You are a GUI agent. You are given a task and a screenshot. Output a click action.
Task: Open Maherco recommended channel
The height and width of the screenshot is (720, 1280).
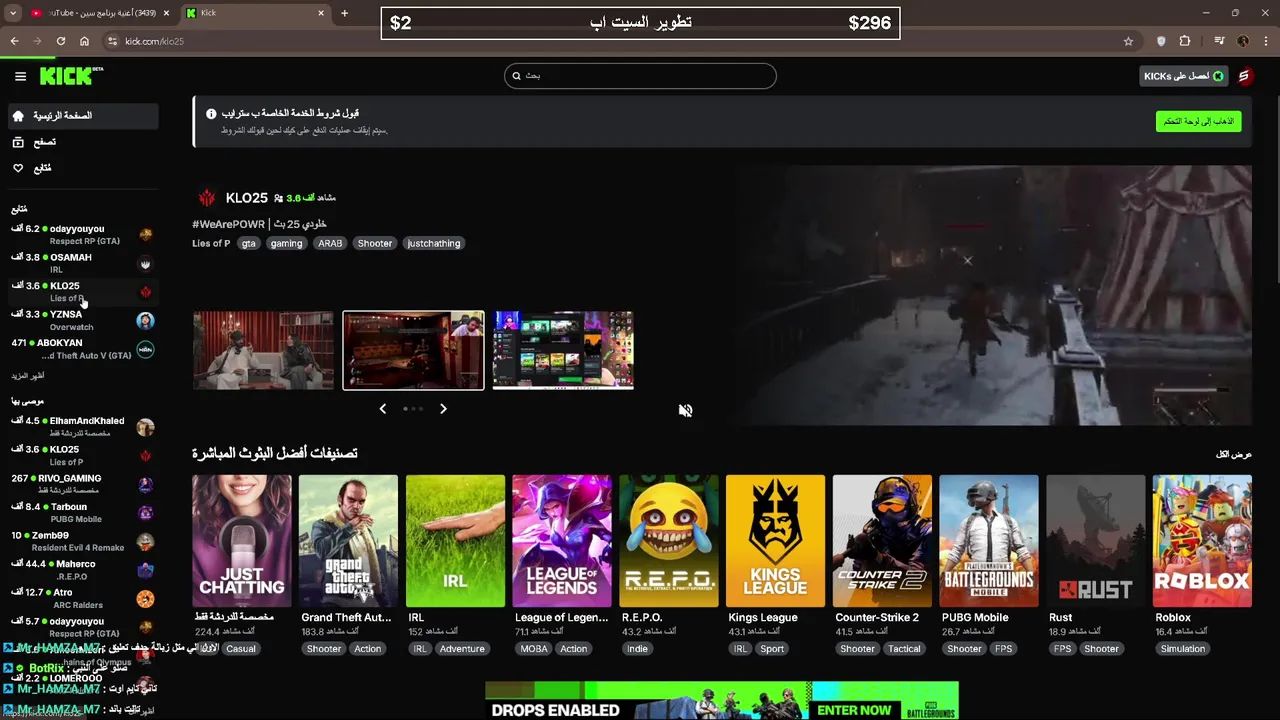(84, 570)
